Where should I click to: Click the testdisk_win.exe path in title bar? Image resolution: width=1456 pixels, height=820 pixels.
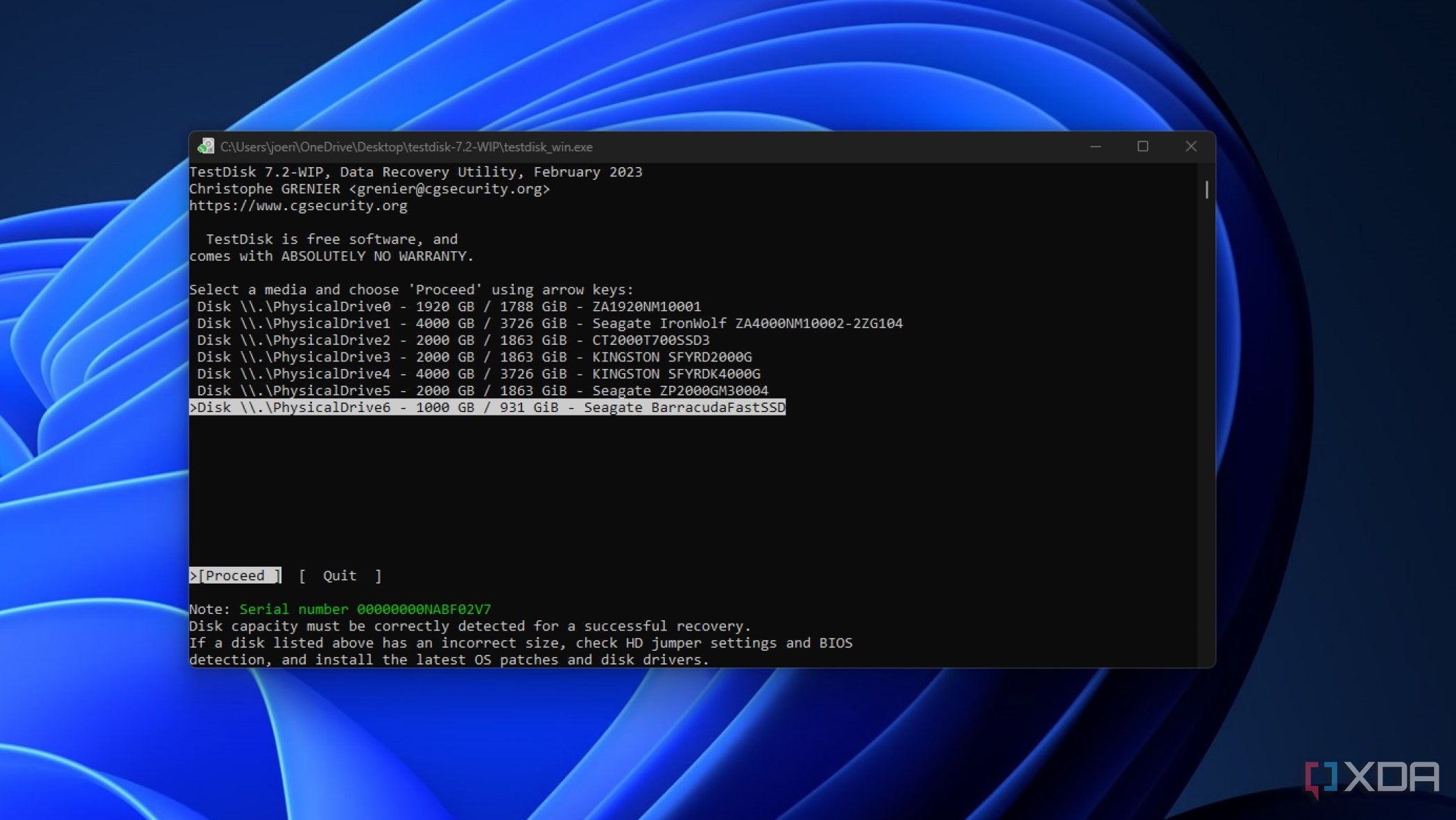point(406,146)
